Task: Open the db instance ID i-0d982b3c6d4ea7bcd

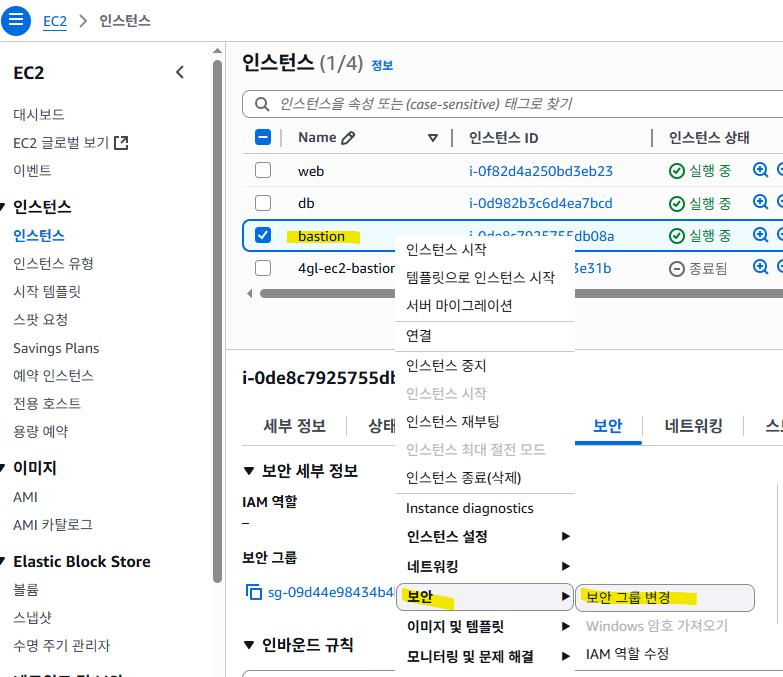Action: [x=540, y=203]
